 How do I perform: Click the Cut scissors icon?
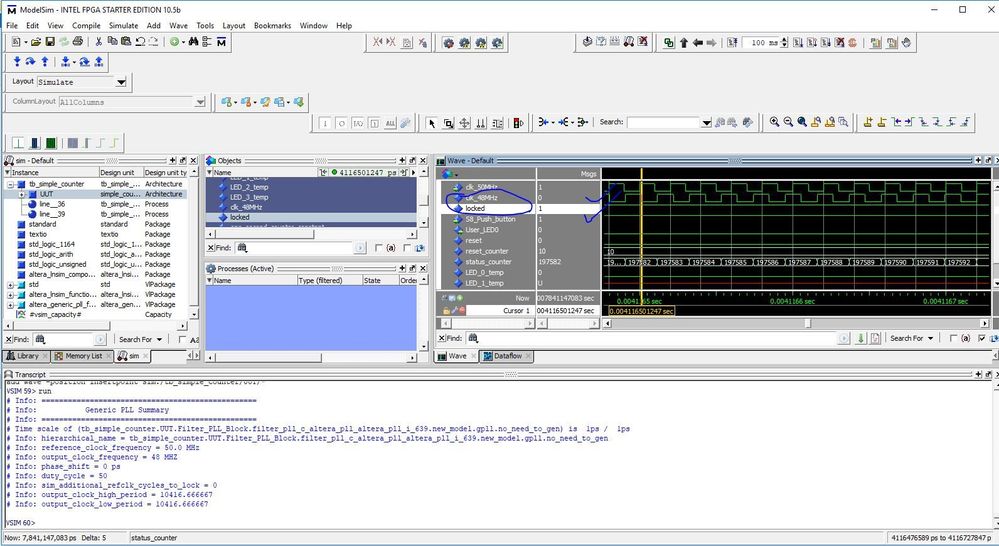(x=98, y=42)
